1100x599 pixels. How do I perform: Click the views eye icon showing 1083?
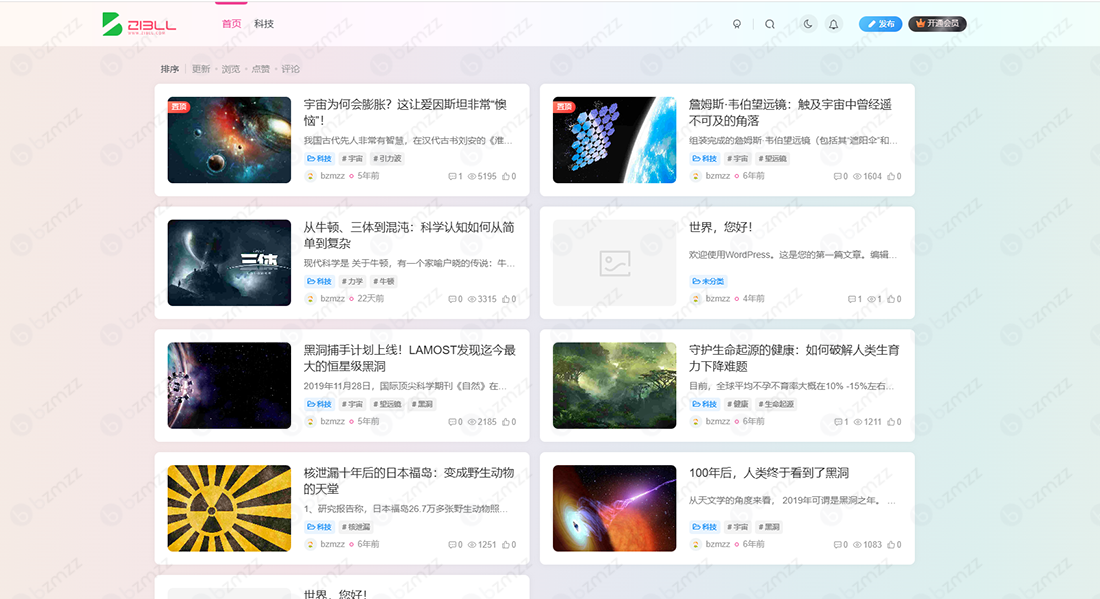point(857,544)
